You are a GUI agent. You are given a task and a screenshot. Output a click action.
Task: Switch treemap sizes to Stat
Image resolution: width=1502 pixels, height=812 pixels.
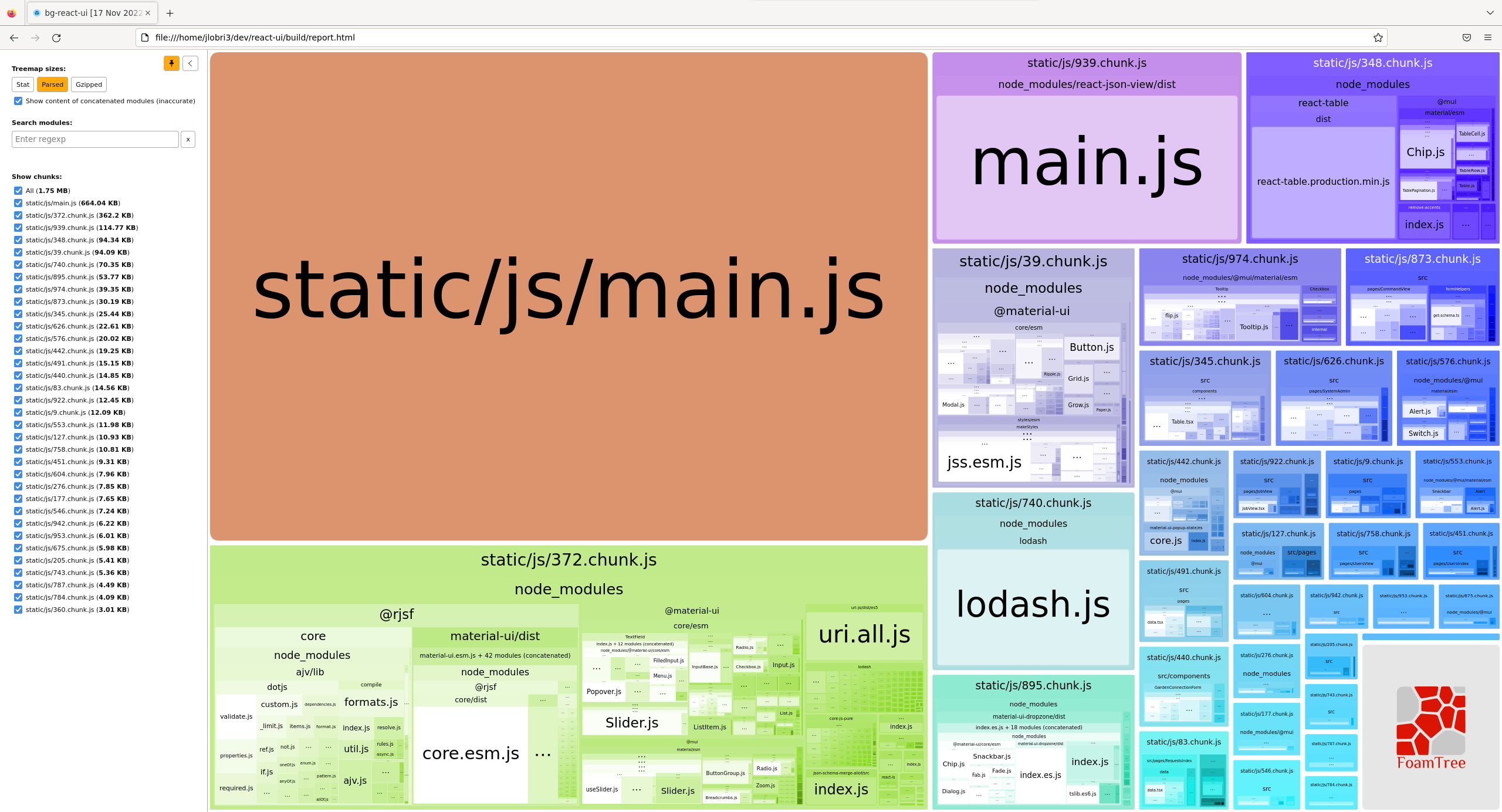point(23,84)
